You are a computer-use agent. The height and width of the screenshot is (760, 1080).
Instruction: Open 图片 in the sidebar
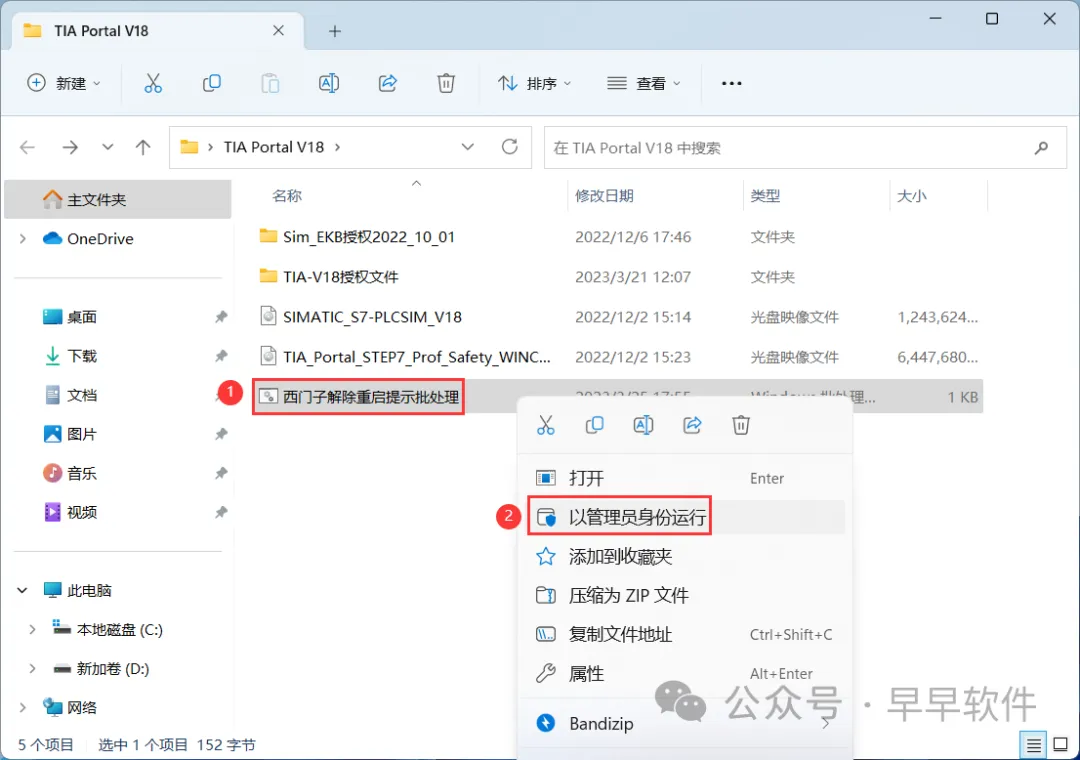82,434
